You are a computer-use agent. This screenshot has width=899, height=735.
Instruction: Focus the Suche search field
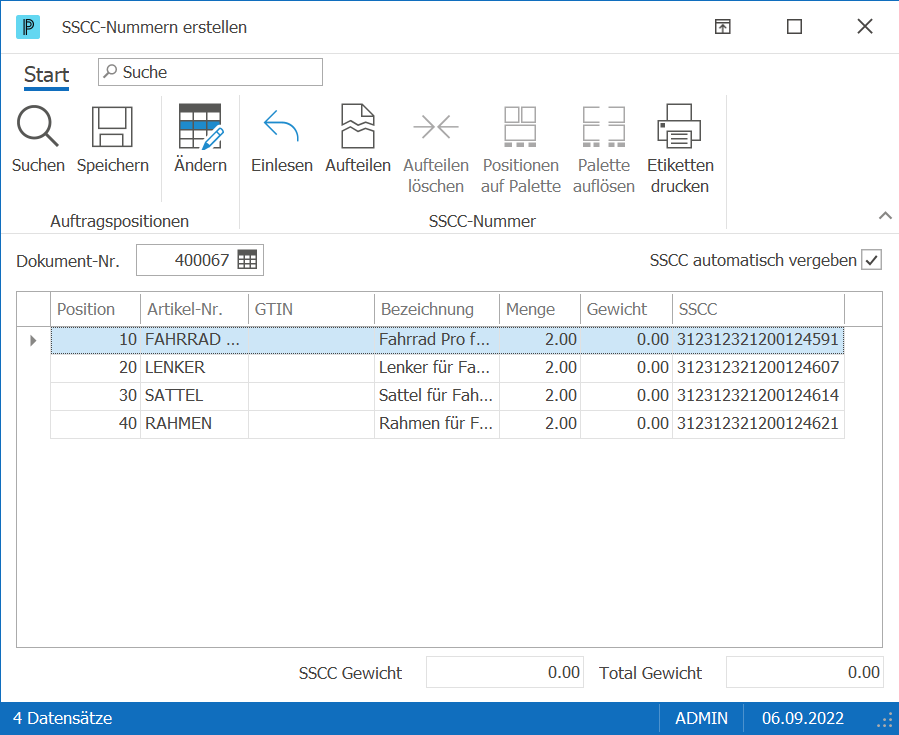pos(210,72)
